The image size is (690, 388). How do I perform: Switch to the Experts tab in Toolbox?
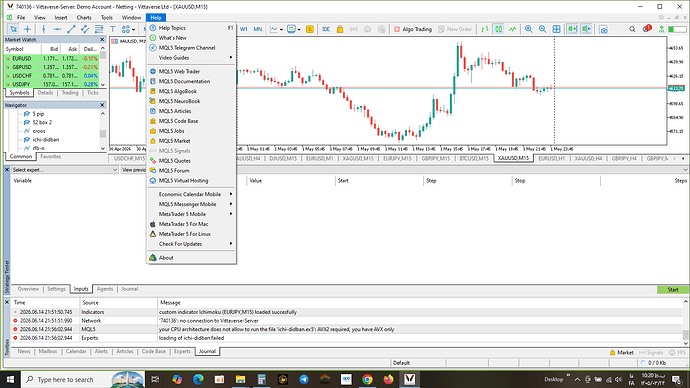(x=182, y=351)
